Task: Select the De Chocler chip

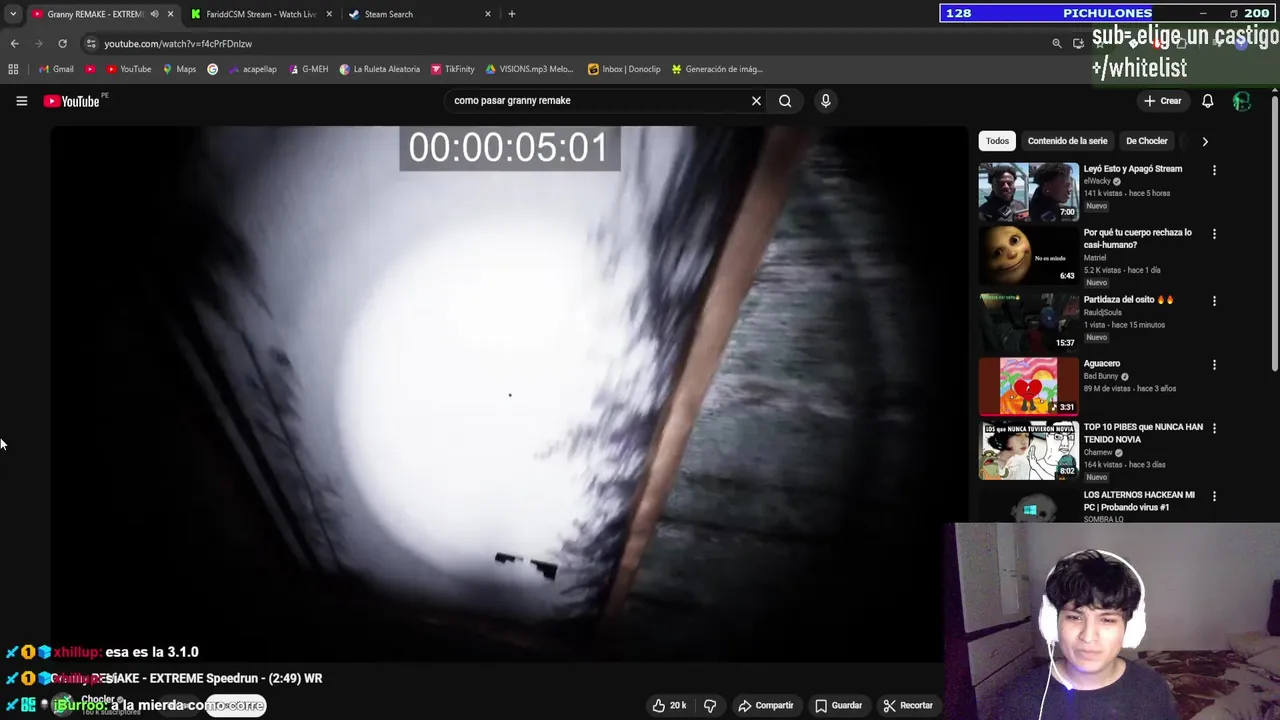Action: [1146, 141]
